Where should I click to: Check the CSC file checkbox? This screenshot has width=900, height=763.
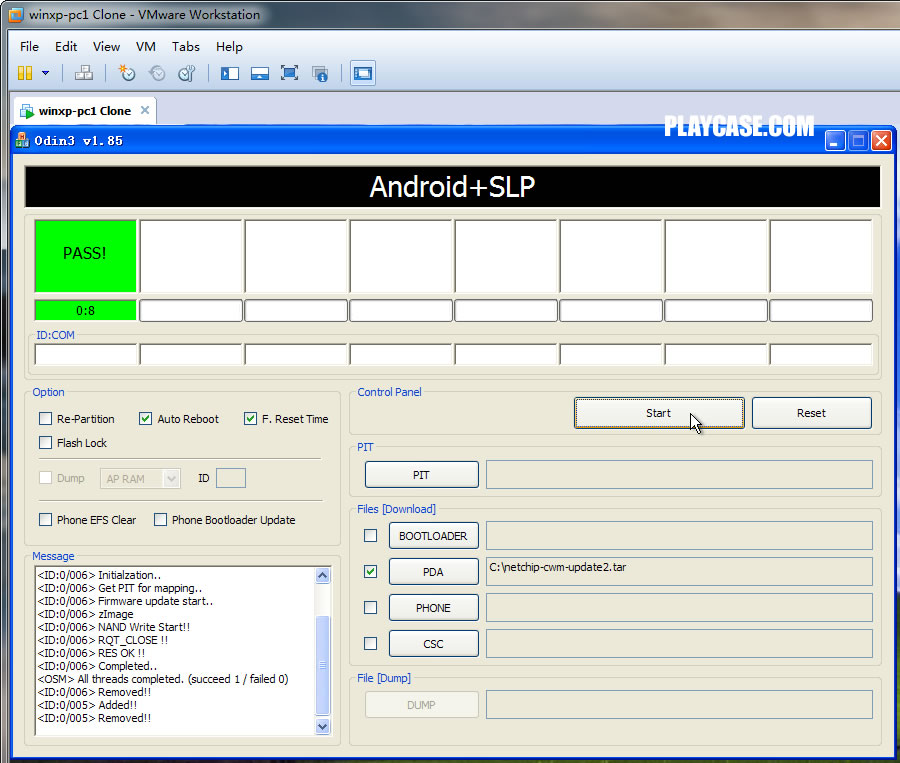tap(371, 644)
